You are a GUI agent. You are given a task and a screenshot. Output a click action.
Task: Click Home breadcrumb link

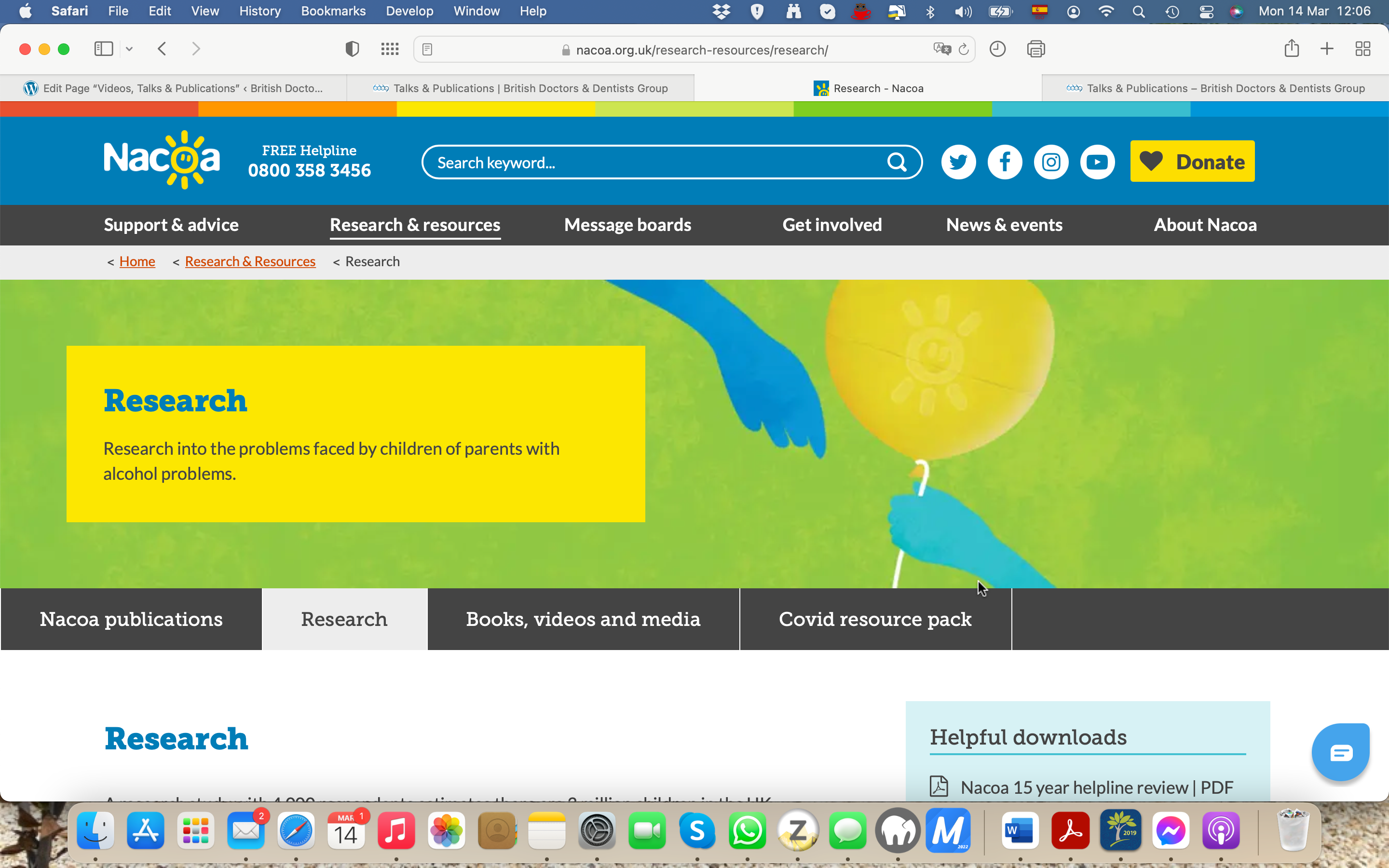point(137,262)
